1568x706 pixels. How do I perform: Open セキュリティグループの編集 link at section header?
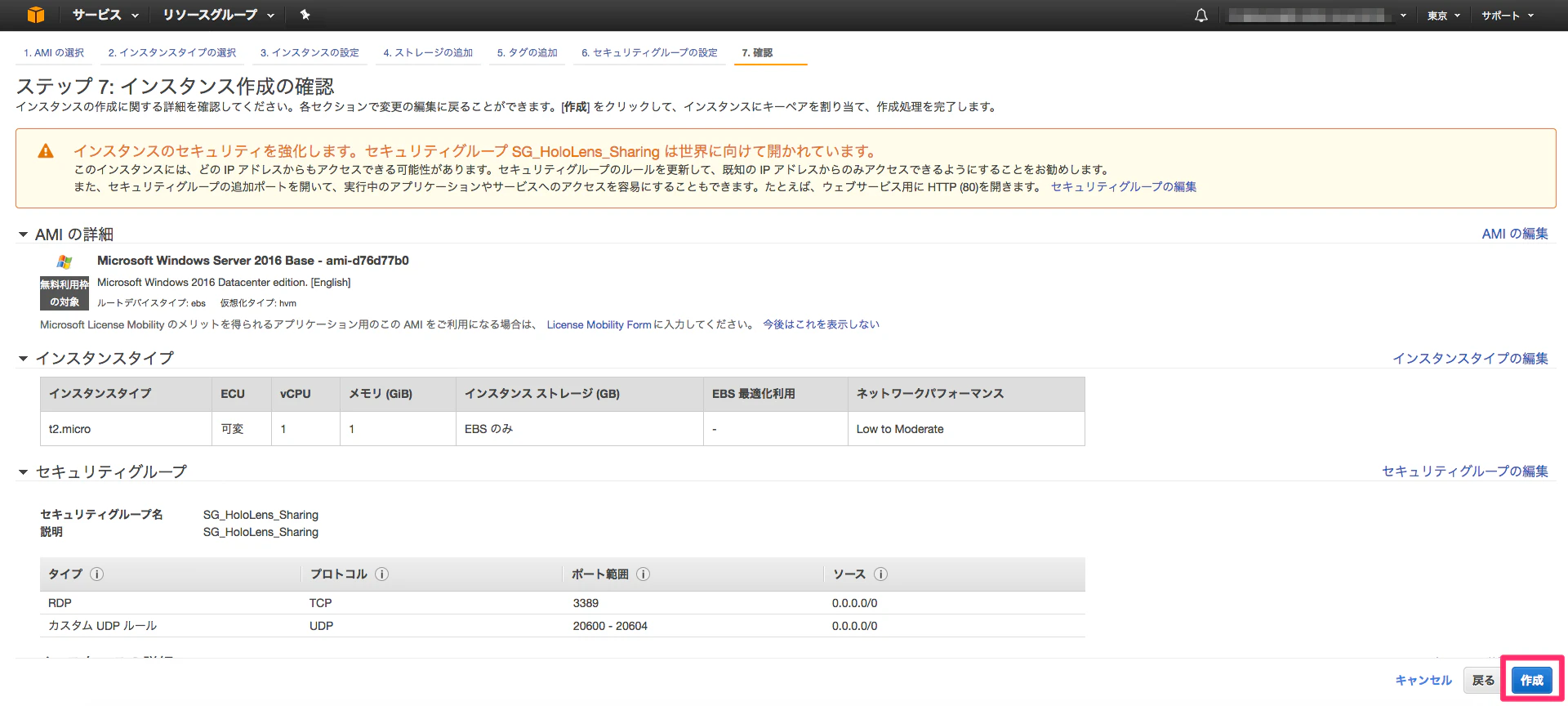(1465, 471)
